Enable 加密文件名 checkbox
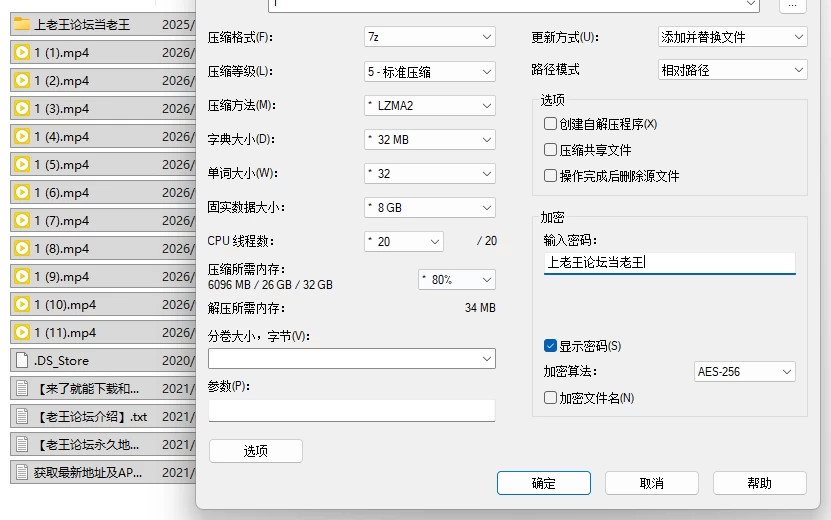 (x=550, y=398)
